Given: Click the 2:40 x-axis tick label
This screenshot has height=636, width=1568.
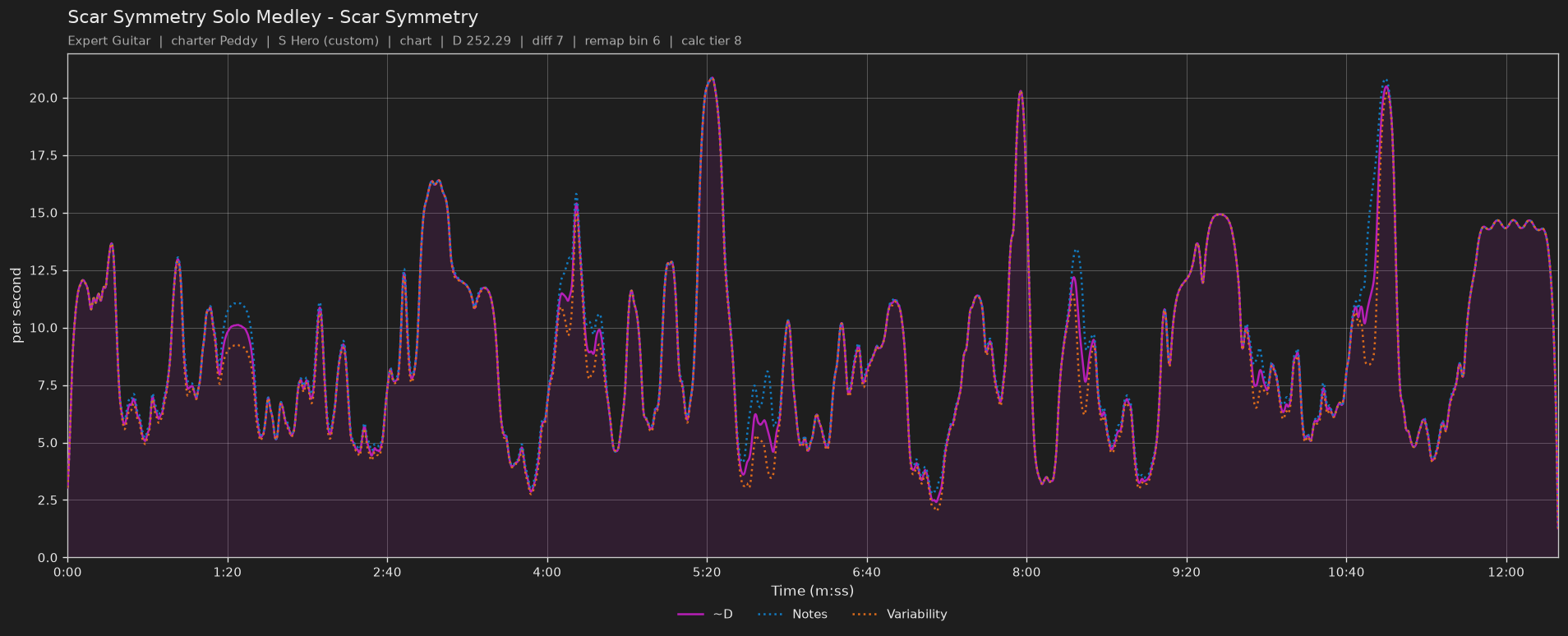Looking at the screenshot, I should tap(387, 572).
